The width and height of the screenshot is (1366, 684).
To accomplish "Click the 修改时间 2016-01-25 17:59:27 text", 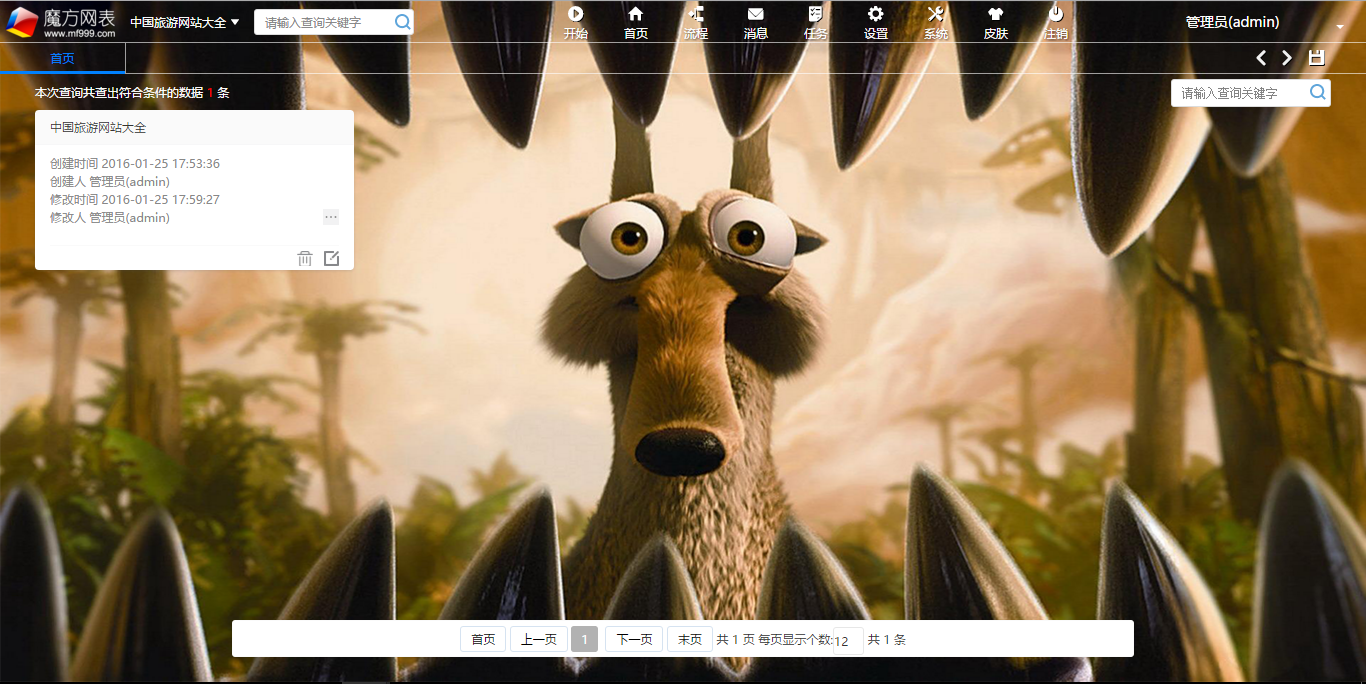I will (x=135, y=200).
